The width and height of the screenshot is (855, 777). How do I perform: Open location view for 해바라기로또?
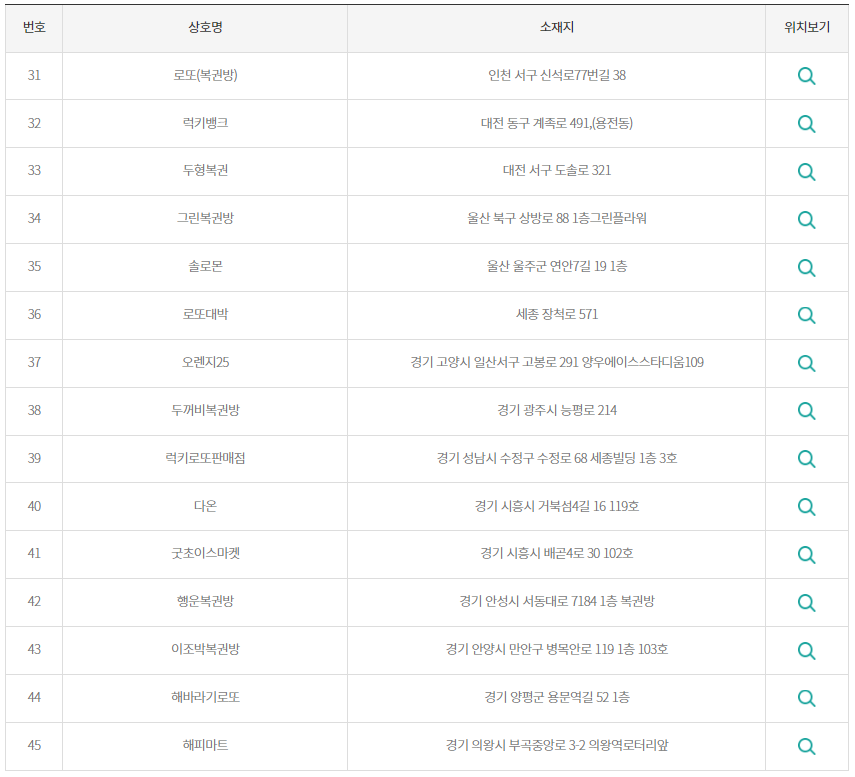(806, 698)
